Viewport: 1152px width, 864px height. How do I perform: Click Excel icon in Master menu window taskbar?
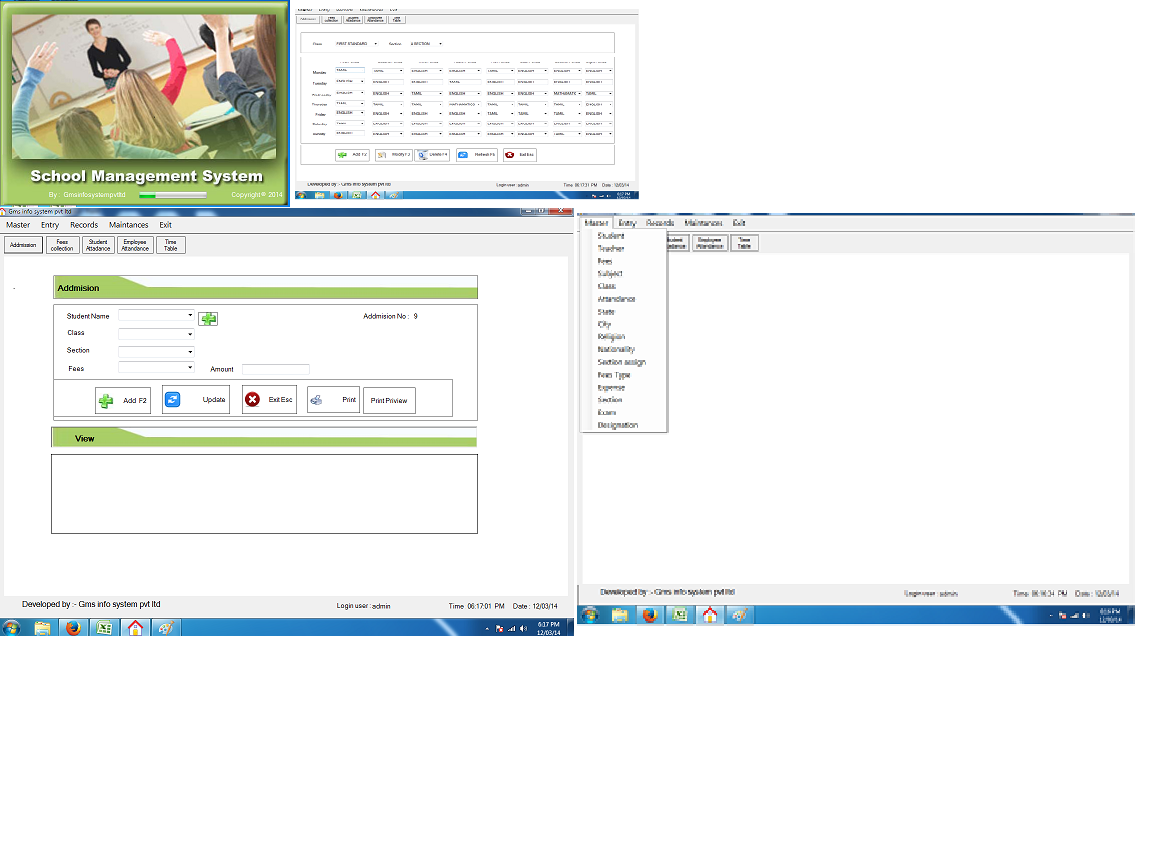680,615
